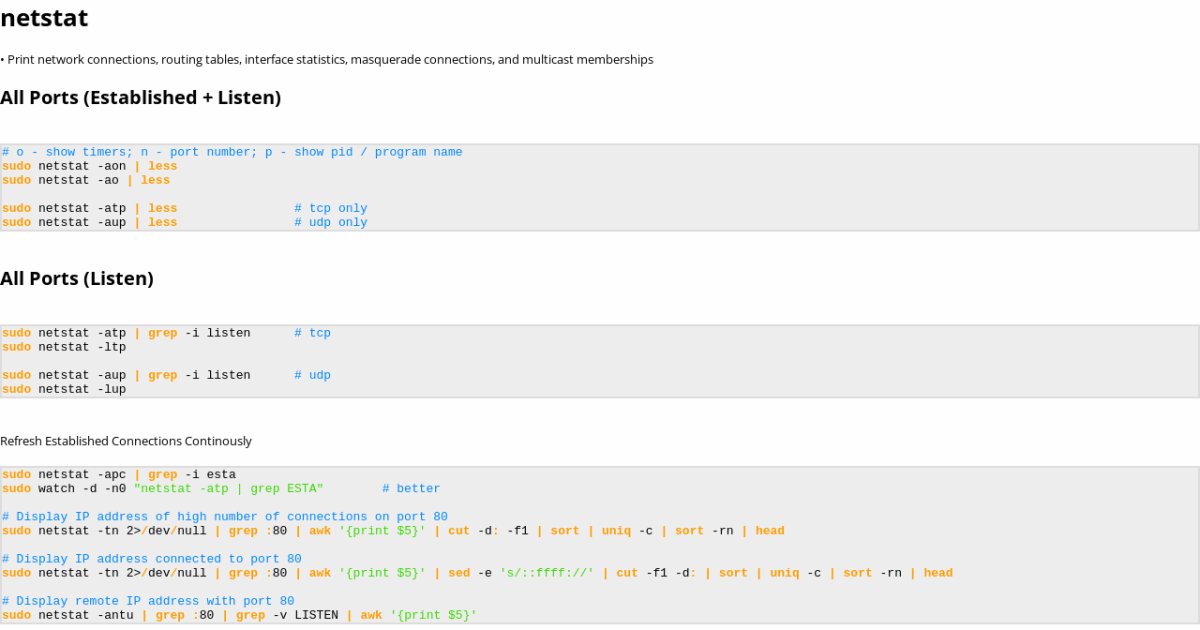The image size is (1200, 630).
Task: Select the All Ports (Established + Listen) heading
Action: (140, 98)
